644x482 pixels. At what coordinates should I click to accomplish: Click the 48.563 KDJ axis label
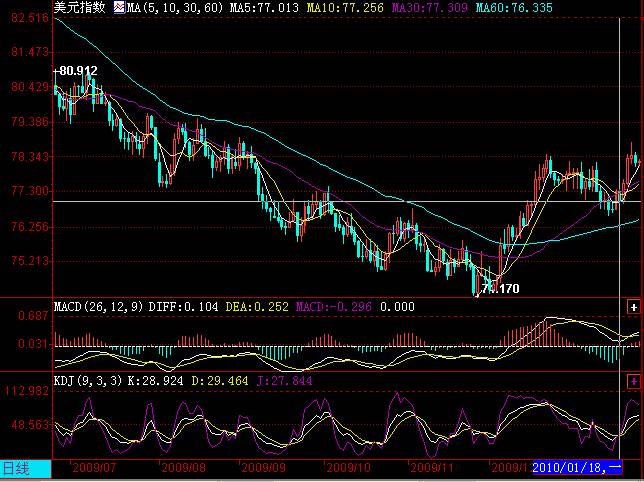click(x=30, y=425)
